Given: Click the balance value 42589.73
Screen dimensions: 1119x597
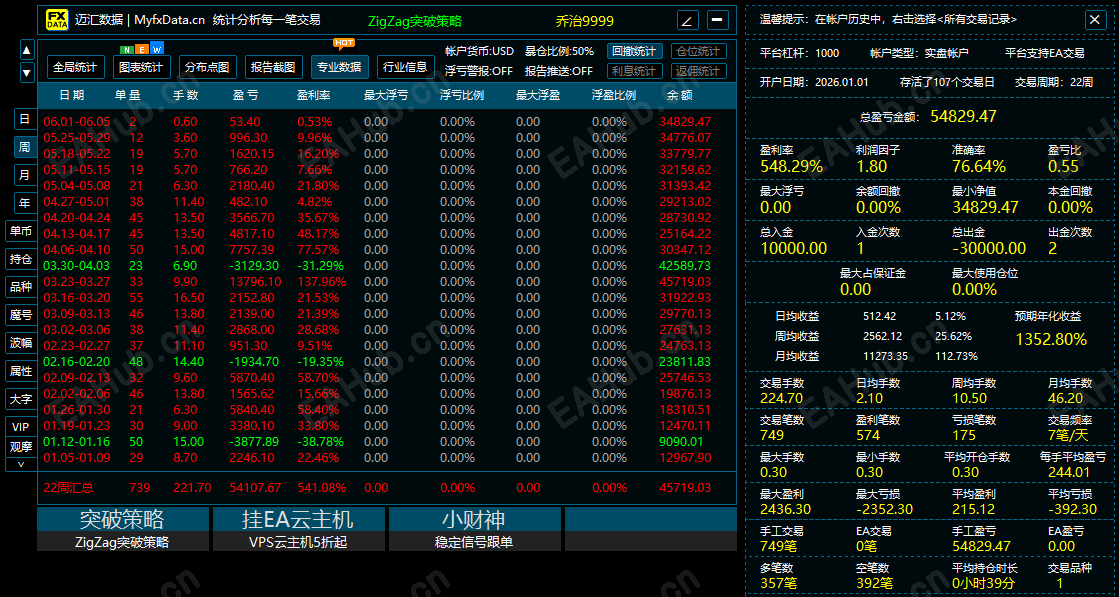Looking at the screenshot, I should coord(685,265).
